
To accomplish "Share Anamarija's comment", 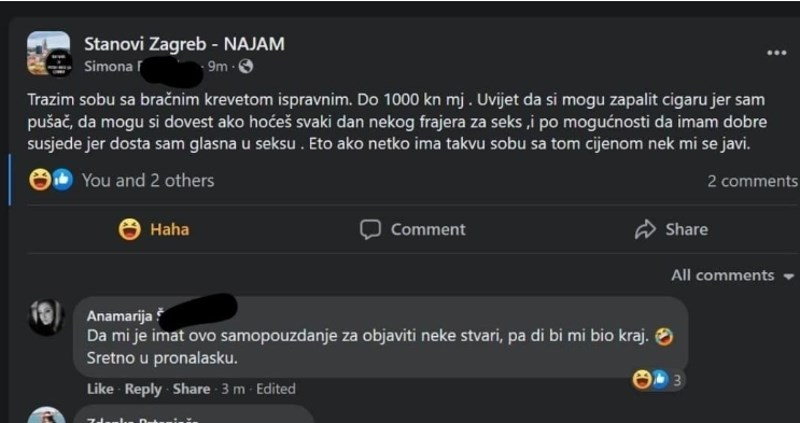I will [x=191, y=389].
